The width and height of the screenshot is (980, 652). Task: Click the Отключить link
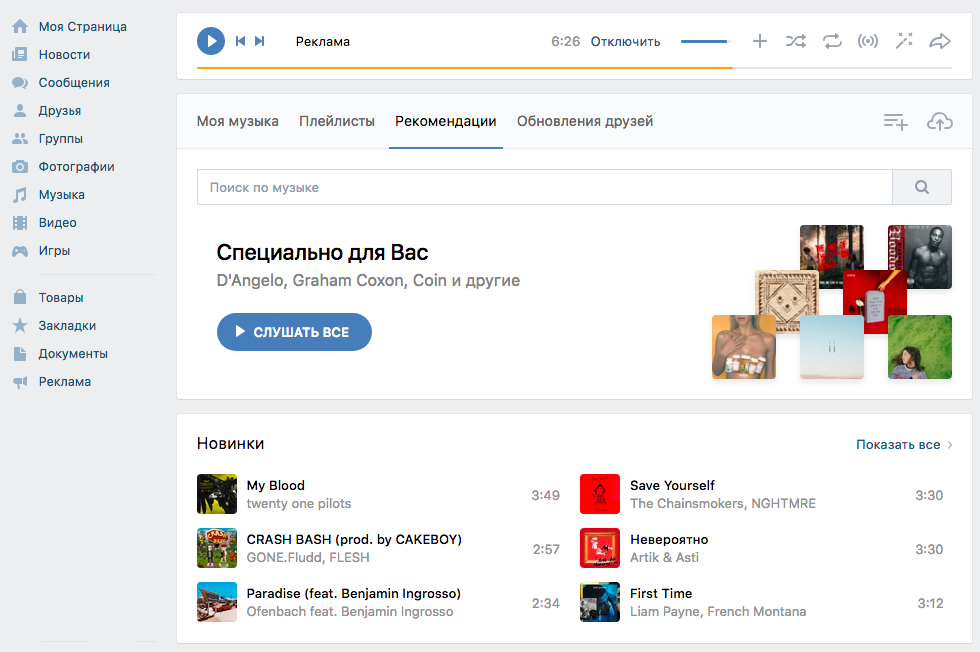pyautogui.click(x=625, y=42)
